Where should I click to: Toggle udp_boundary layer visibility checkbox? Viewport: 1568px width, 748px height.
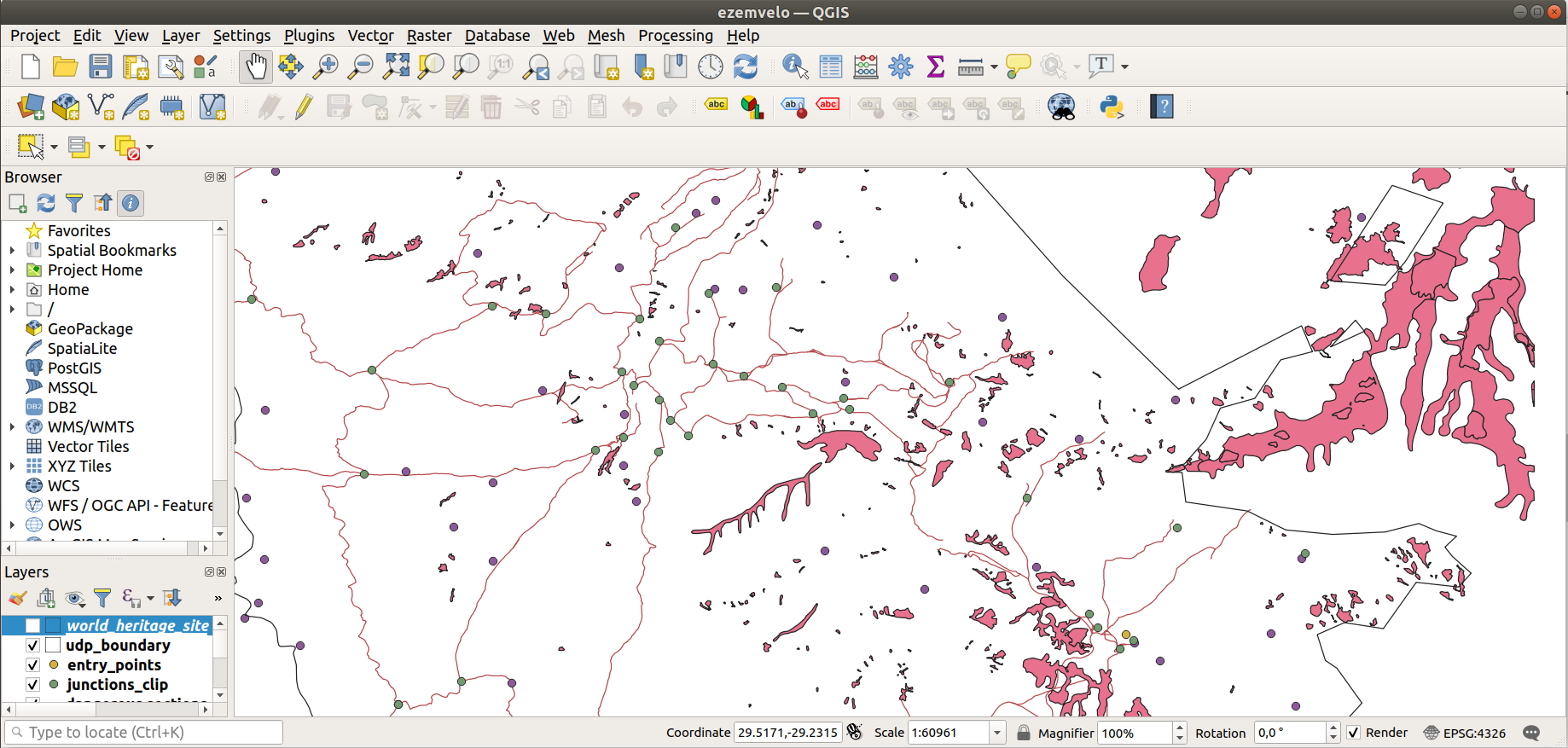[32, 646]
